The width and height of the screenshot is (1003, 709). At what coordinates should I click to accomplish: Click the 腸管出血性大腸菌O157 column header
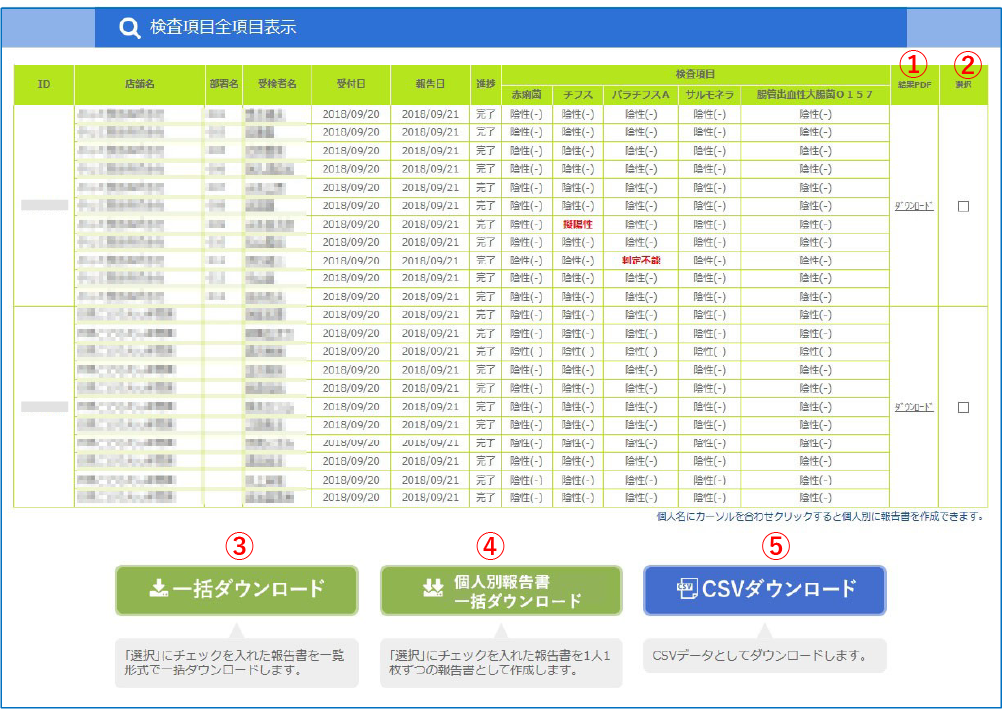[815, 95]
